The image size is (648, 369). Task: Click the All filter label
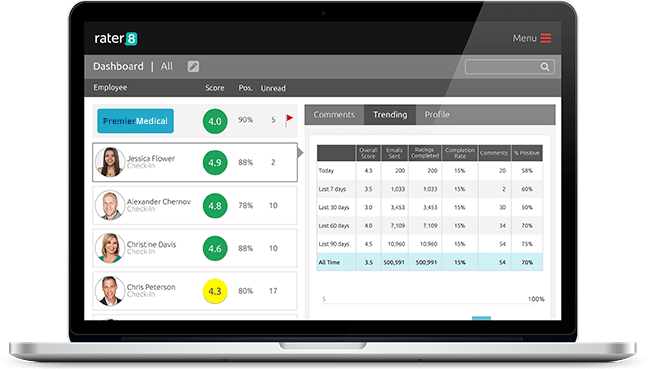click(x=167, y=66)
